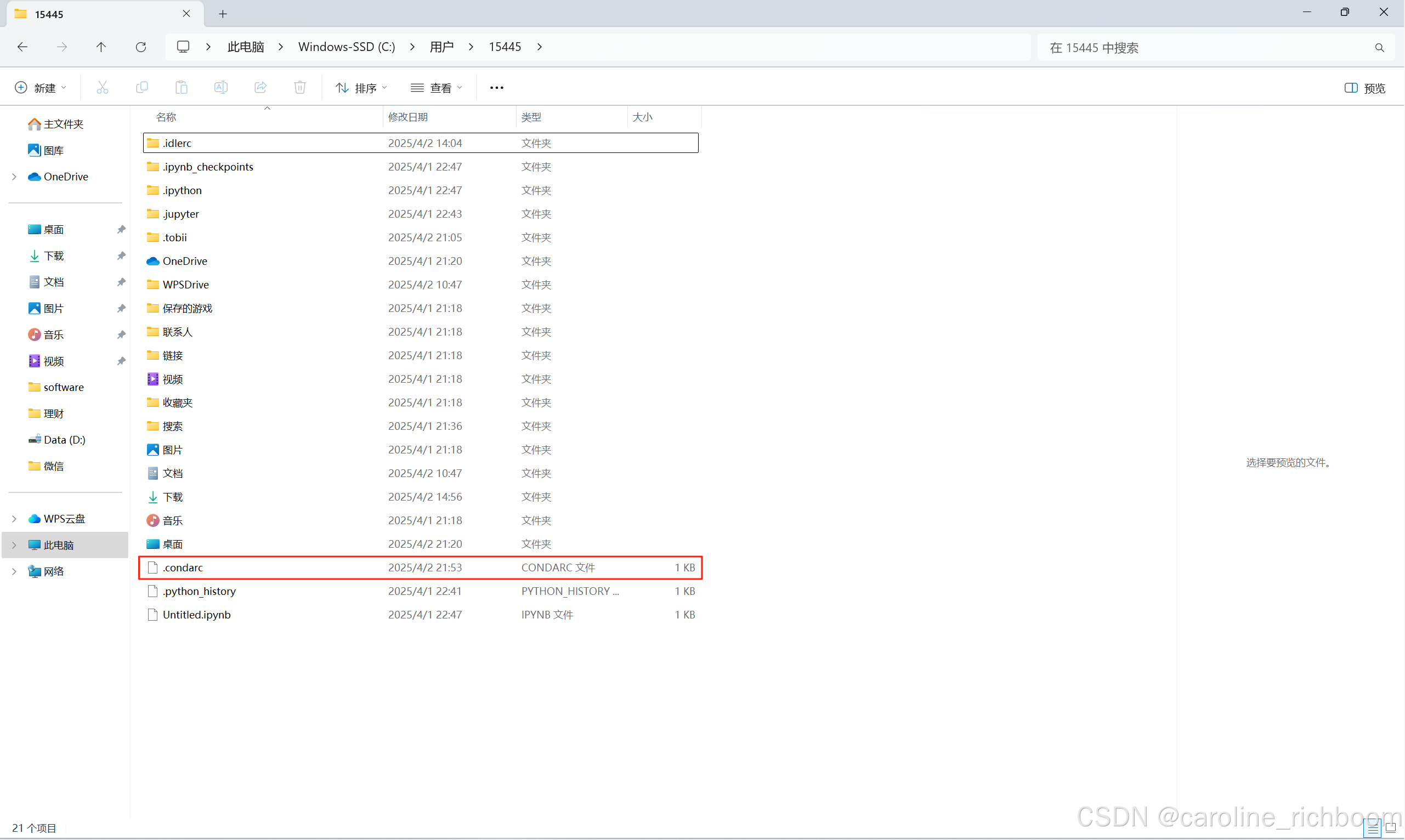Open a new tab with plus button
Screen dimensions: 1405x840
tap(223, 14)
